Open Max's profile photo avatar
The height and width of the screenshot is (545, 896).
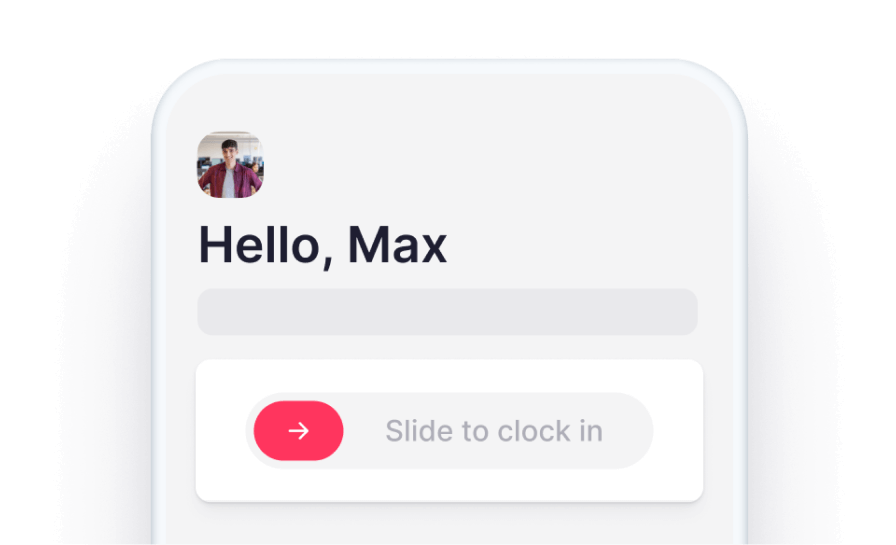(230, 165)
